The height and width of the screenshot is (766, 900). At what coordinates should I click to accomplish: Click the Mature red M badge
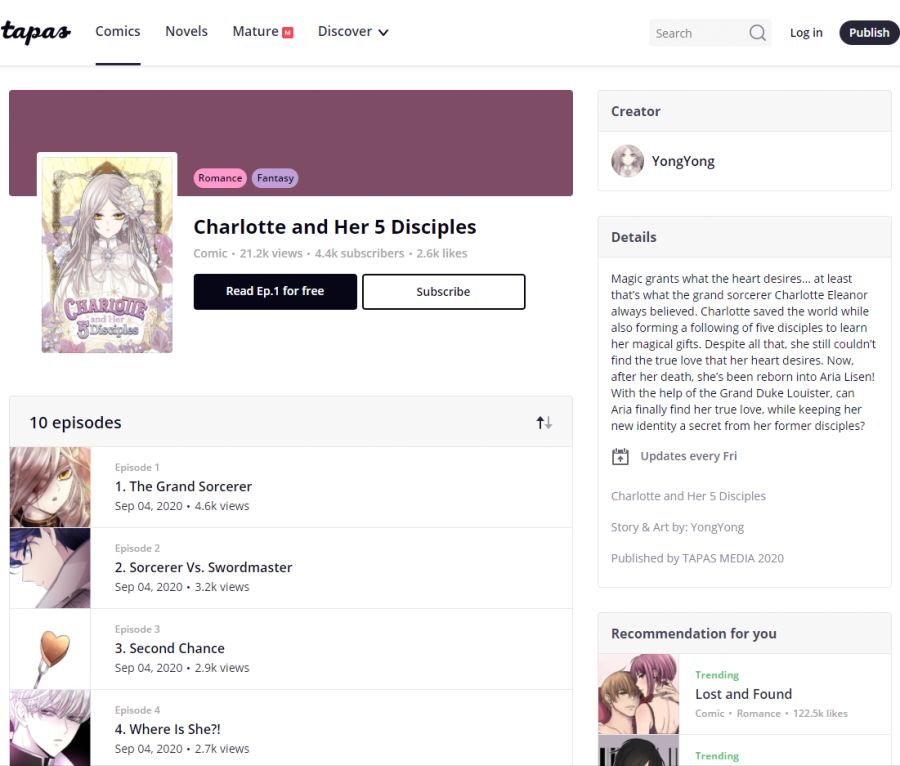coord(288,33)
